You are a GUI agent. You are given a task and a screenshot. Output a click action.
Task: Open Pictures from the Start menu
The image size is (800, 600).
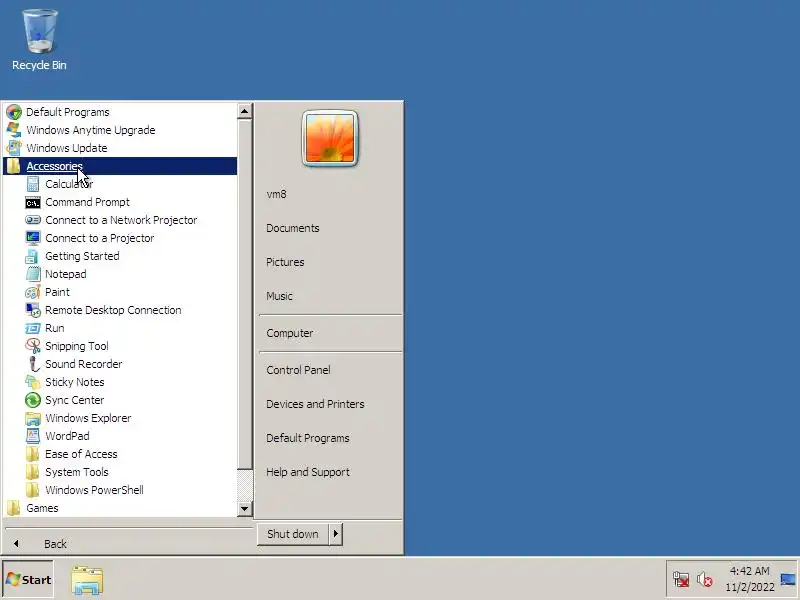285,262
